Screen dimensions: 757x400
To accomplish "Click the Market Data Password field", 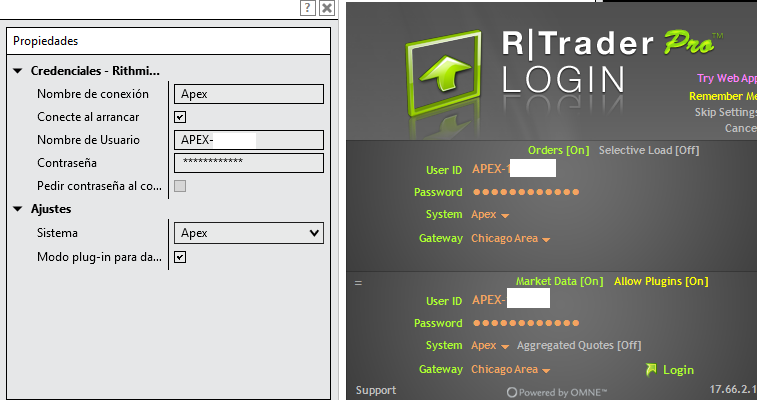I will click(526, 323).
